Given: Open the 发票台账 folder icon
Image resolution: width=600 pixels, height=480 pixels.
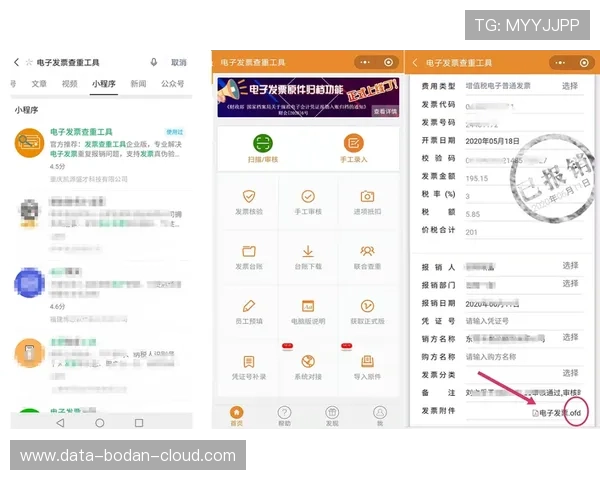Looking at the screenshot, I should (249, 251).
